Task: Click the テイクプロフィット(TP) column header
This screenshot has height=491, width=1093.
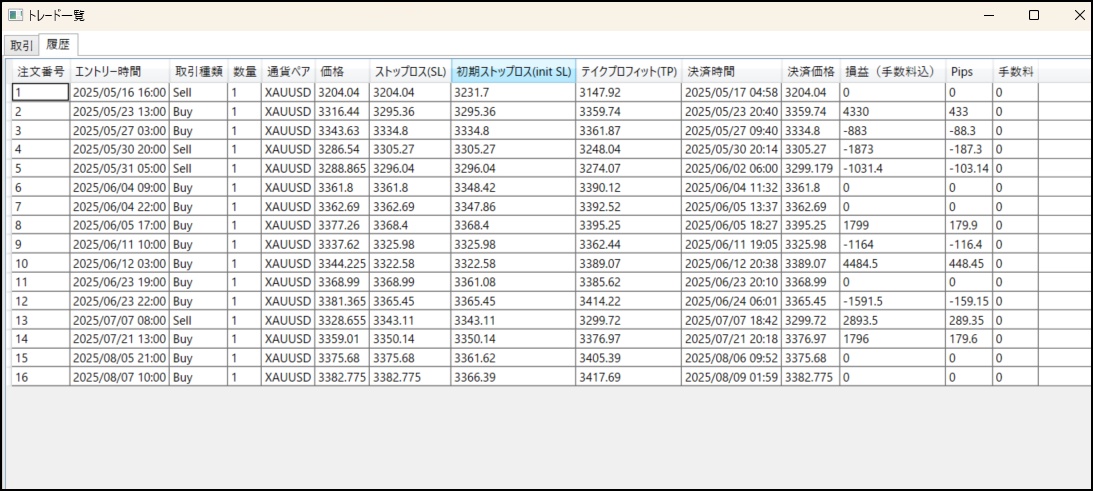Action: (629, 72)
